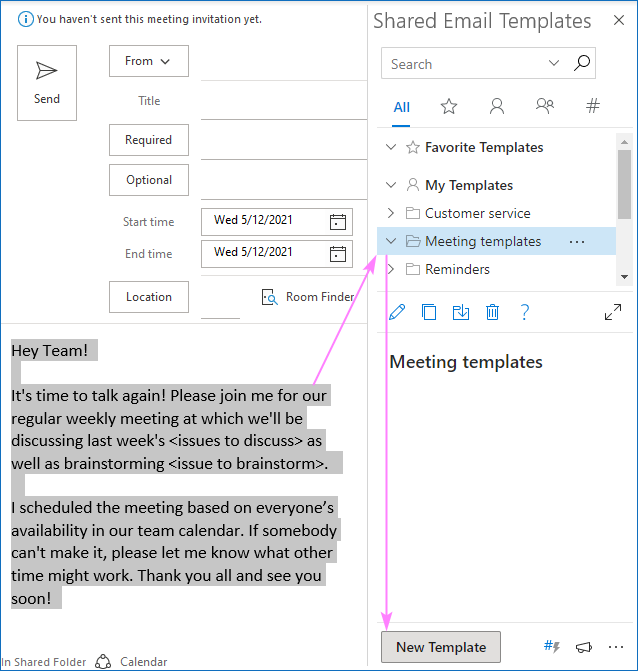The height and width of the screenshot is (671, 638).
Task: Click the Expand pane arrows icon
Action: (x=613, y=312)
